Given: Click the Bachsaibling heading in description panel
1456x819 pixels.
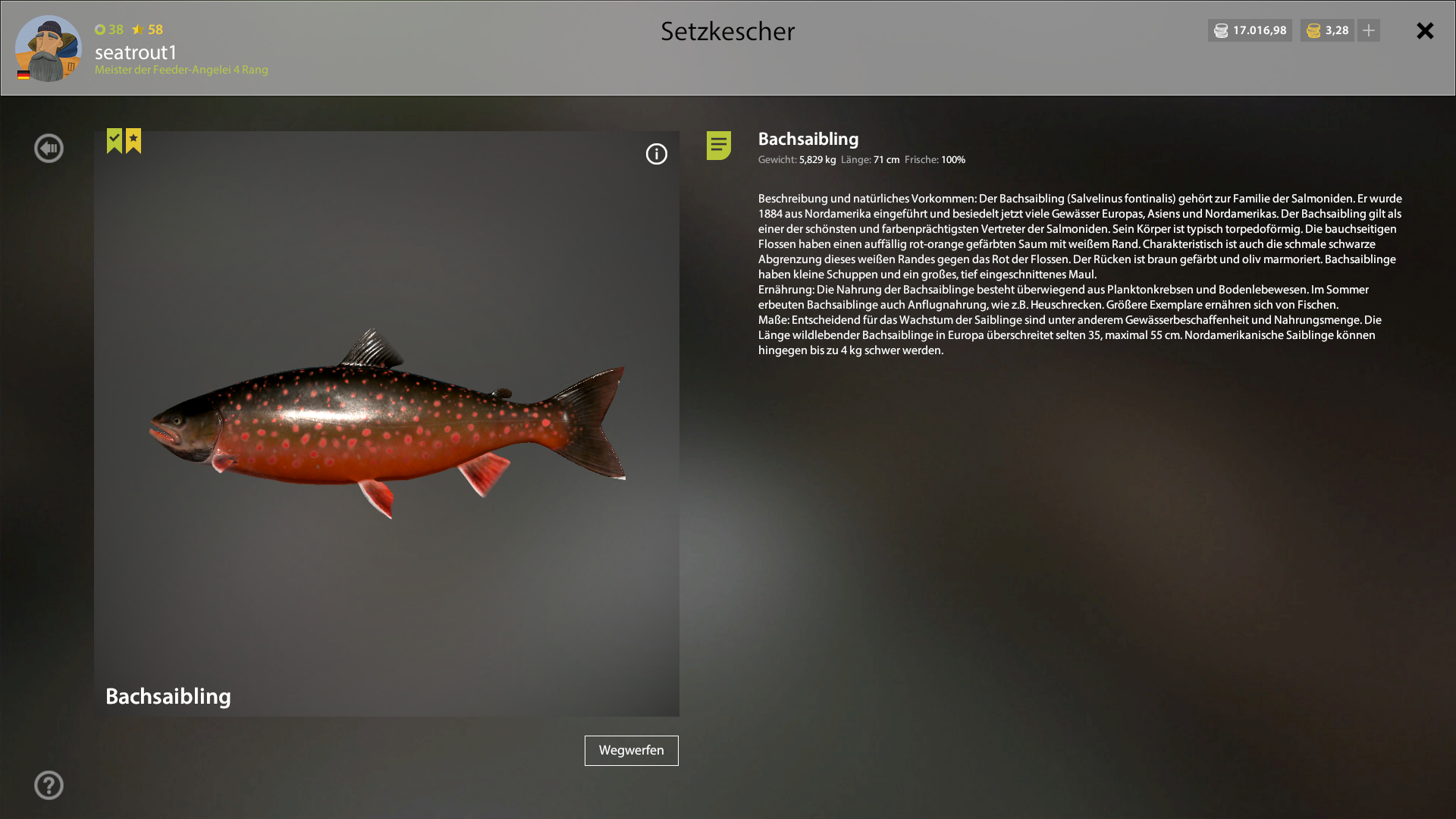Looking at the screenshot, I should point(808,139).
